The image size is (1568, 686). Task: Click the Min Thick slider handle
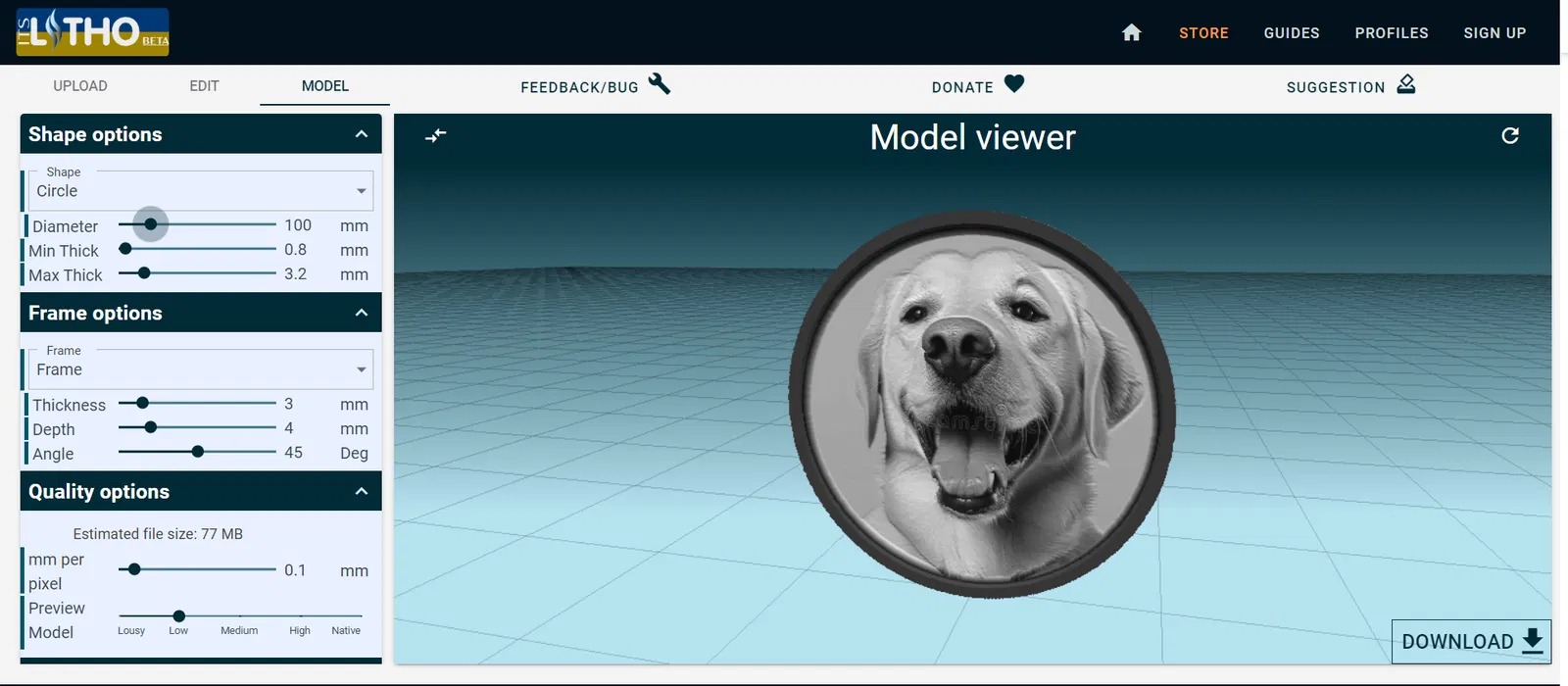click(125, 249)
